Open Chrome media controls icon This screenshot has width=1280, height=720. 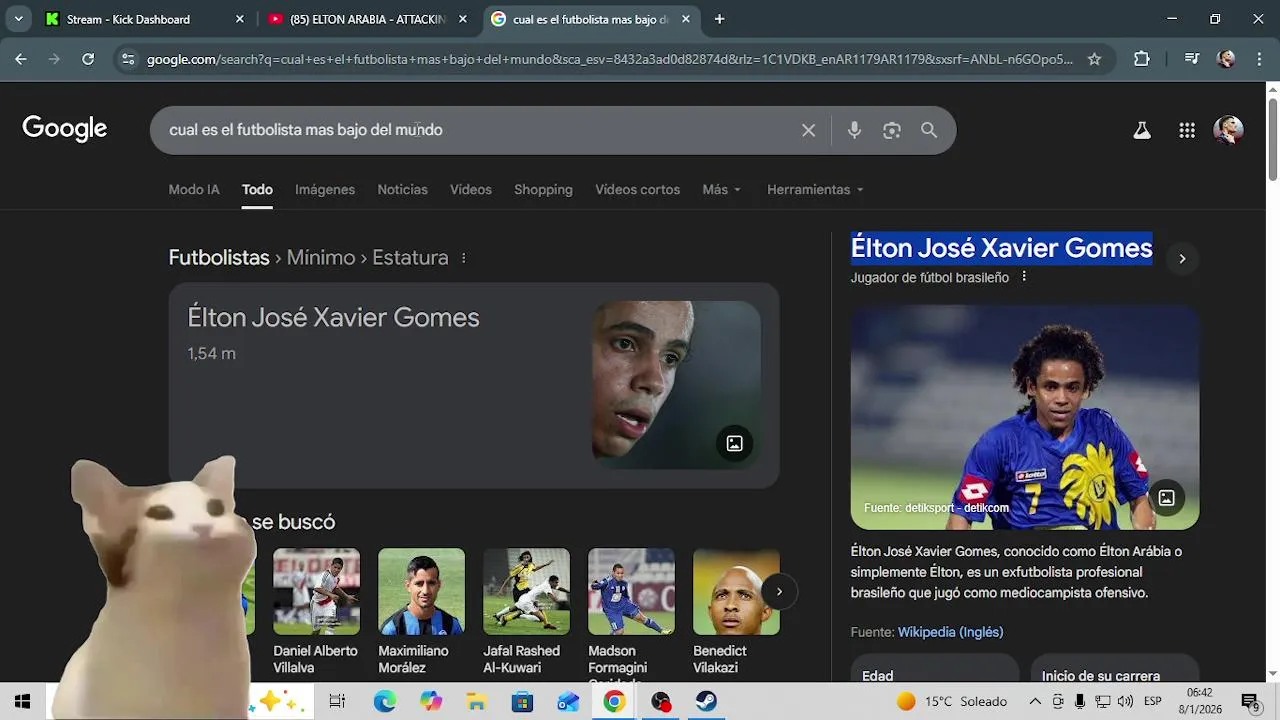1191,59
